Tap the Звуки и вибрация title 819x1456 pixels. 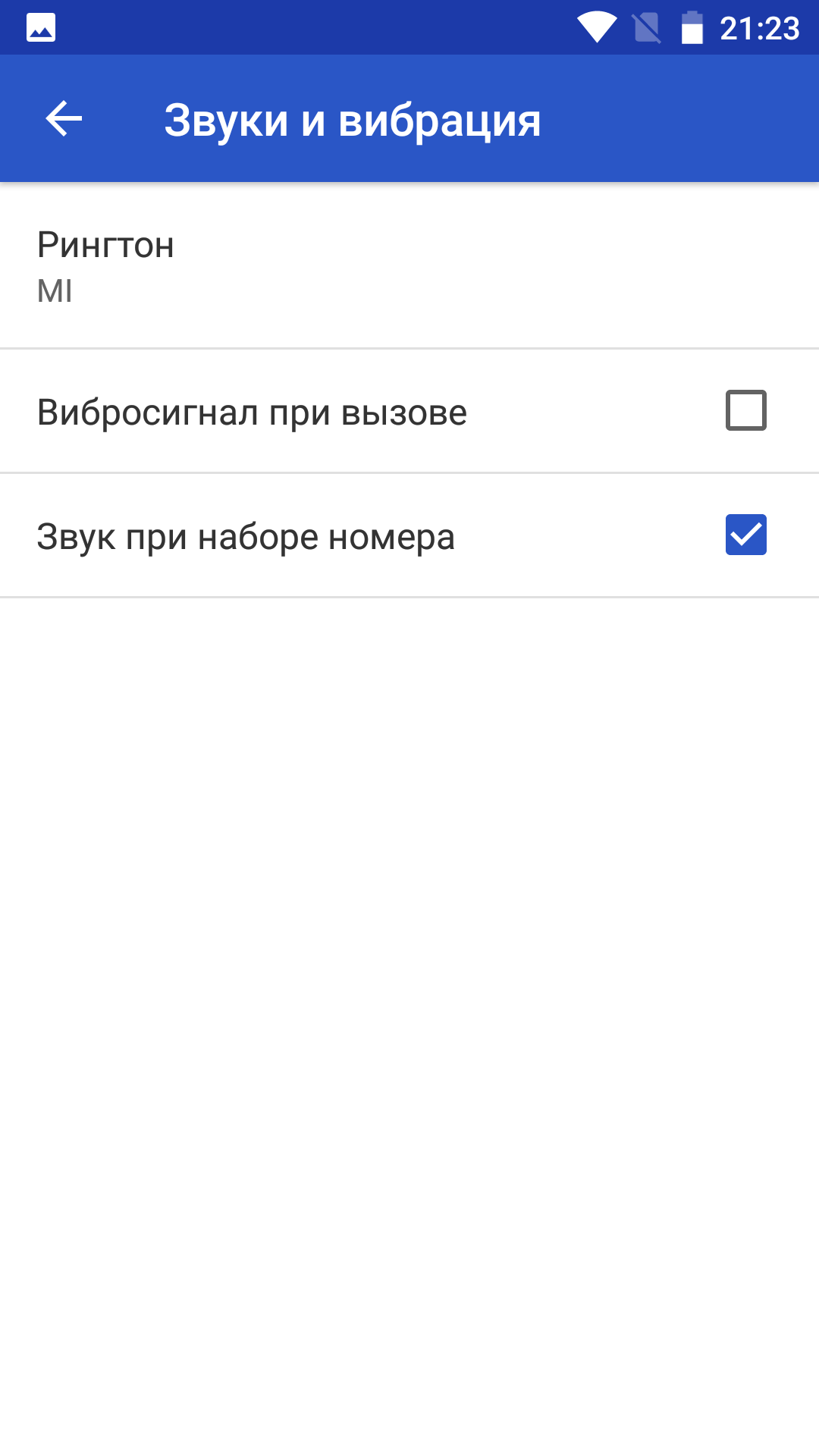click(x=353, y=121)
